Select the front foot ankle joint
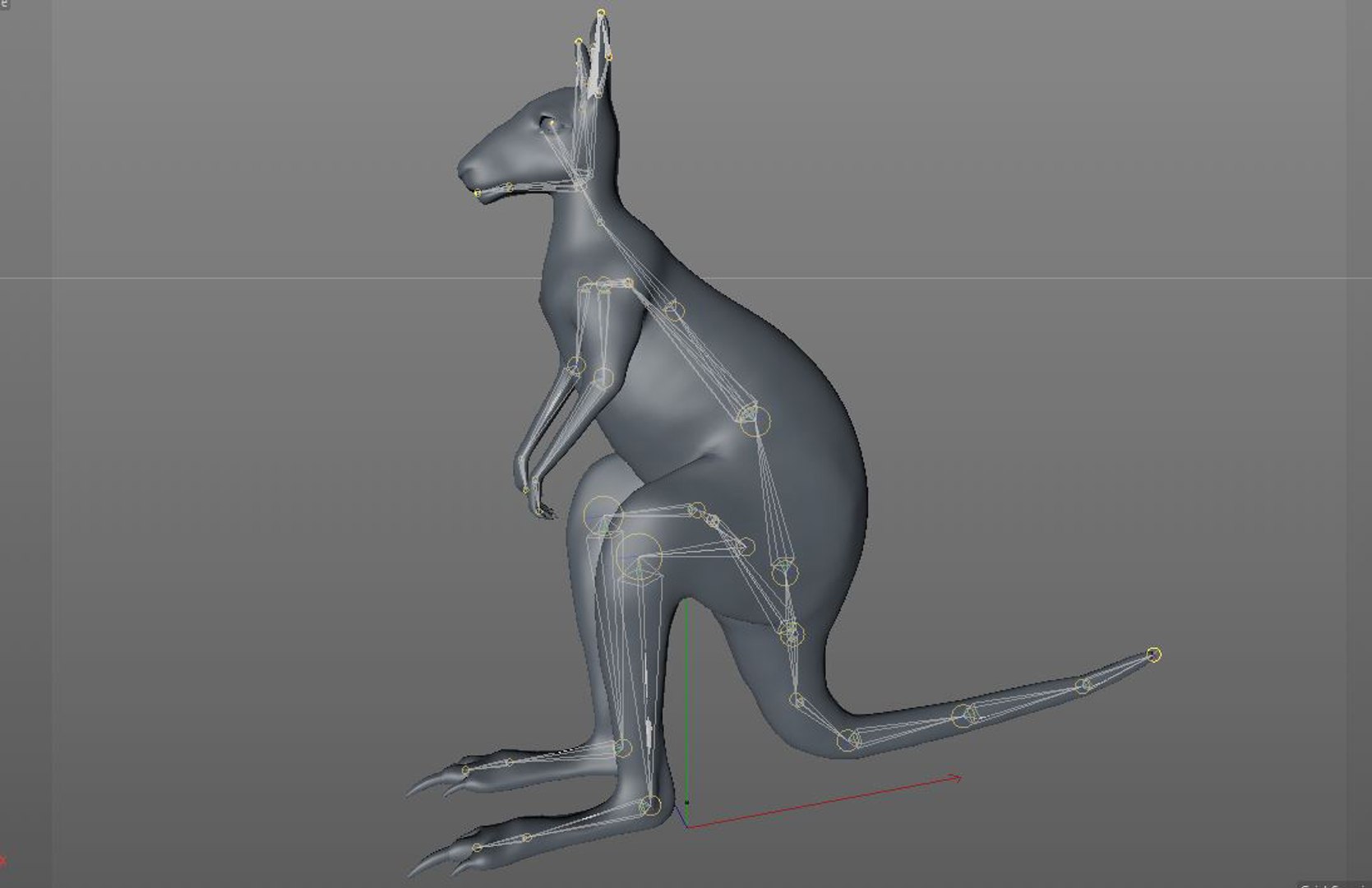Image resolution: width=1372 pixels, height=888 pixels. tap(649, 805)
